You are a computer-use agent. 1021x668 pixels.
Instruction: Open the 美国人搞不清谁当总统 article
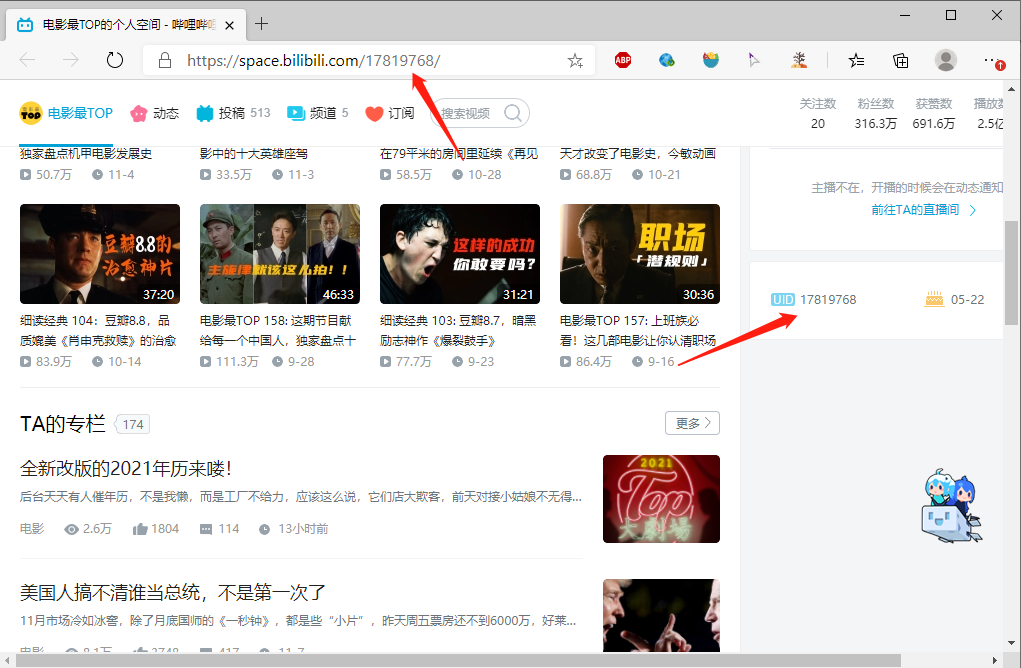click(x=173, y=592)
